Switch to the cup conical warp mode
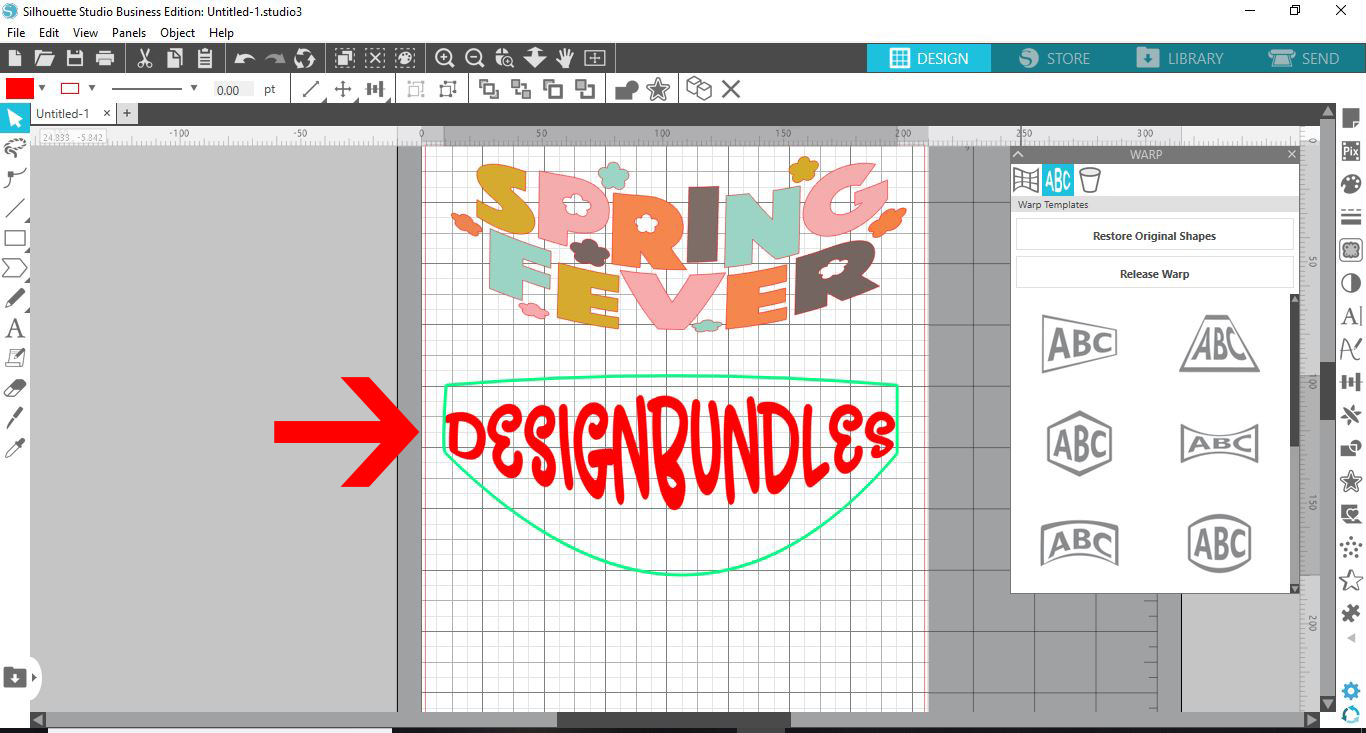 point(1089,180)
